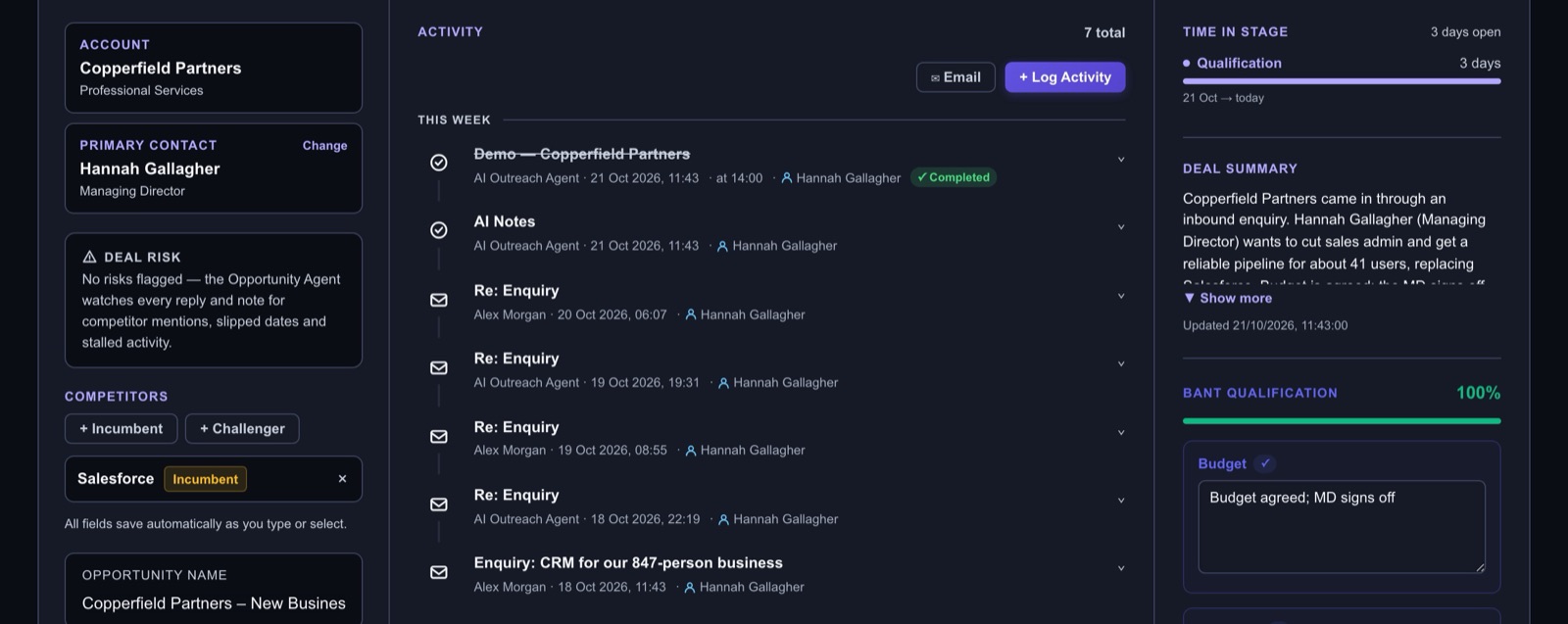Click into the Budget text area
This screenshot has height=624, width=1568.
pos(1342,527)
